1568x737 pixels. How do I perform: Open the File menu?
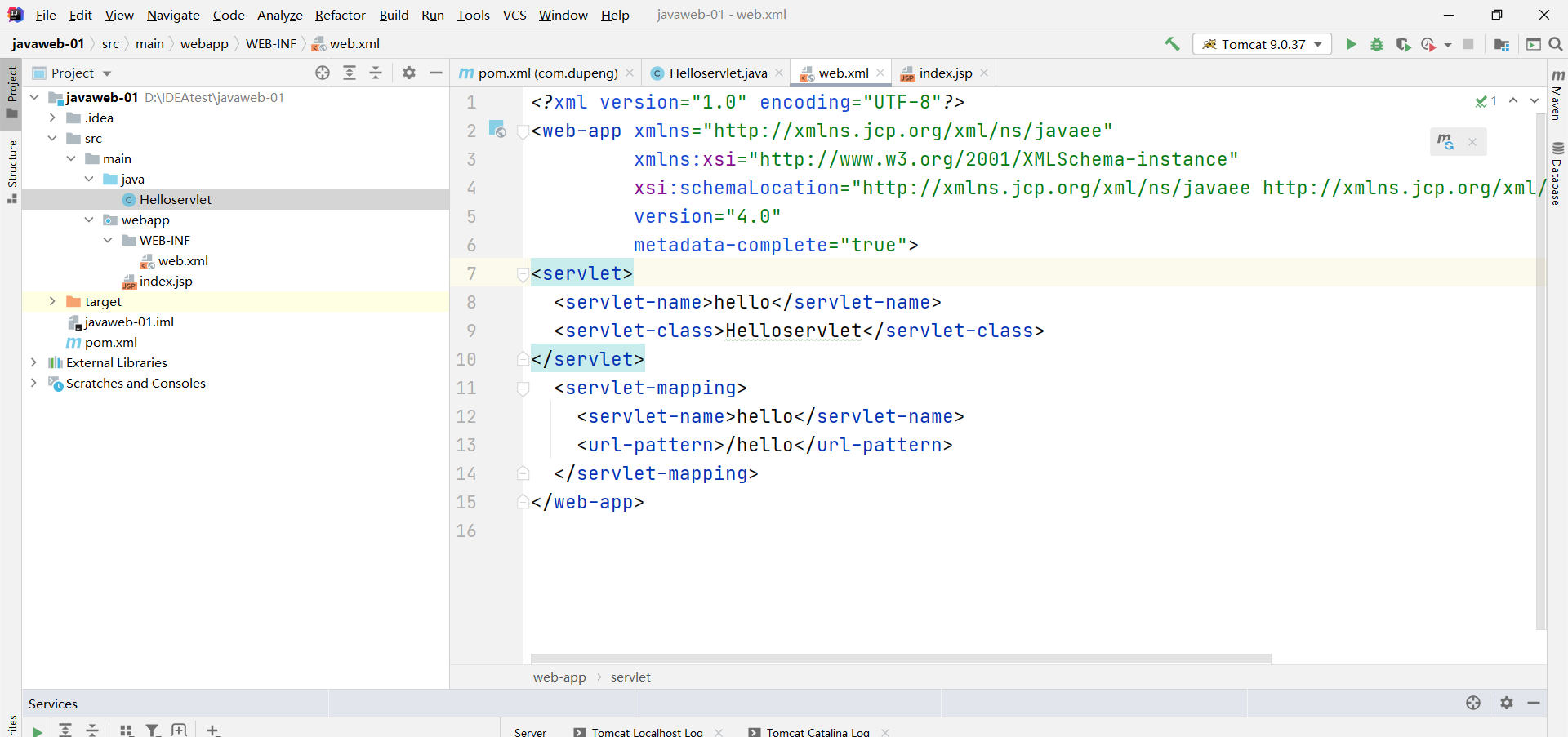pyautogui.click(x=46, y=15)
